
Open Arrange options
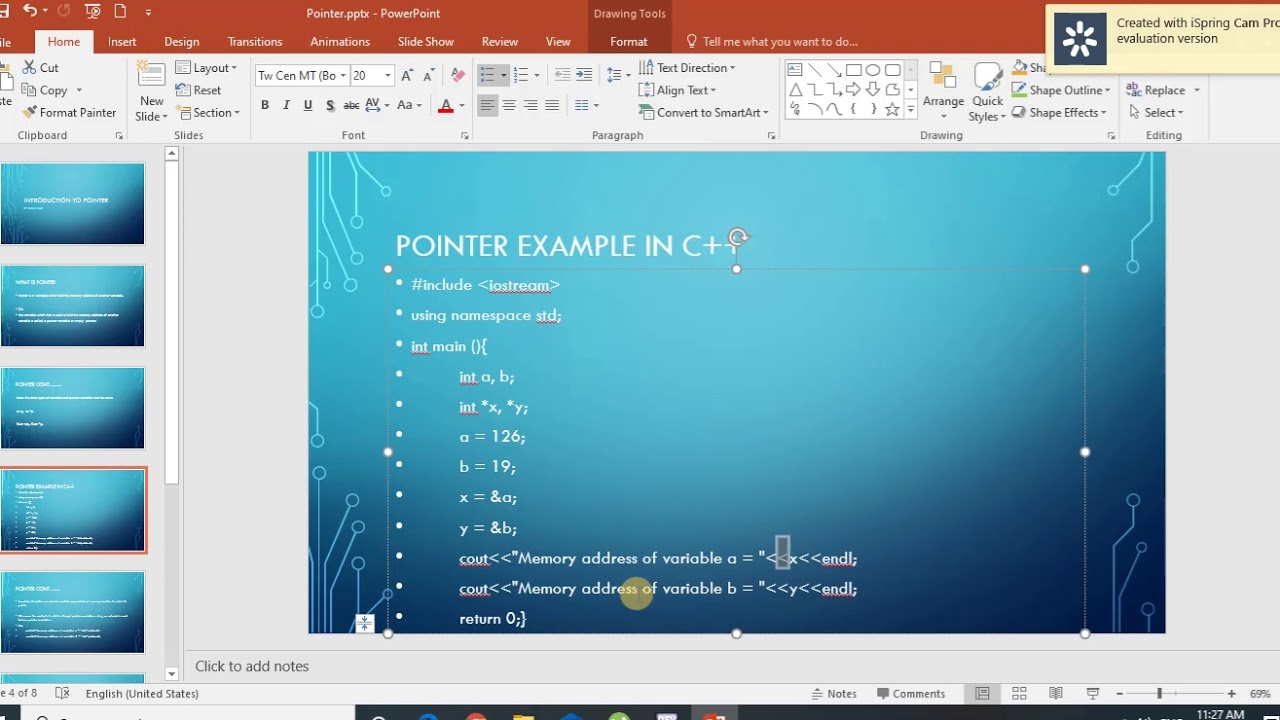[943, 92]
